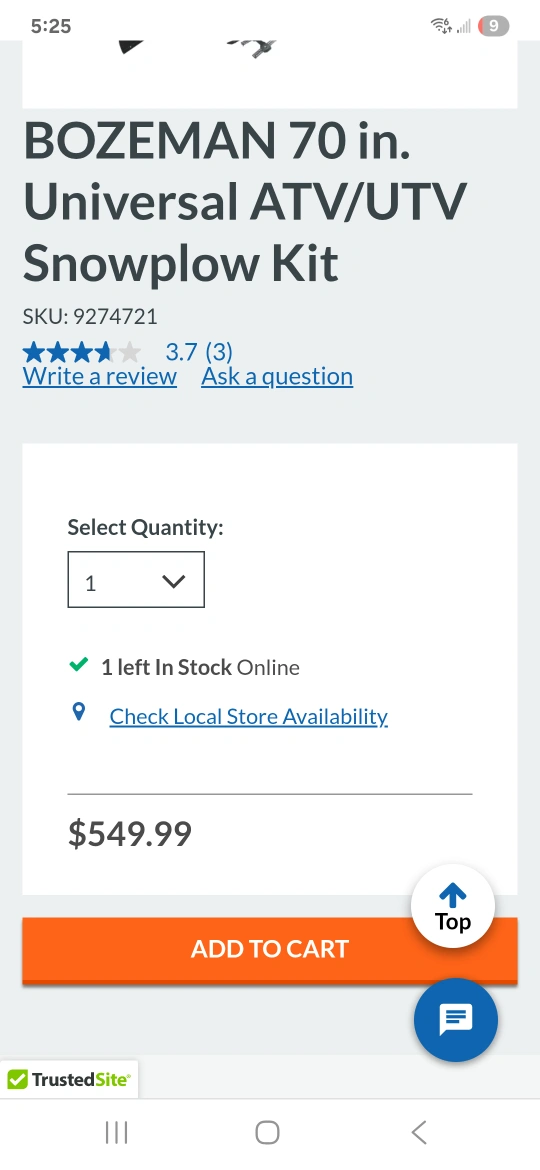Open the Select Quantity dropdown
Image resolution: width=540 pixels, height=1170 pixels.
pyautogui.click(x=136, y=580)
